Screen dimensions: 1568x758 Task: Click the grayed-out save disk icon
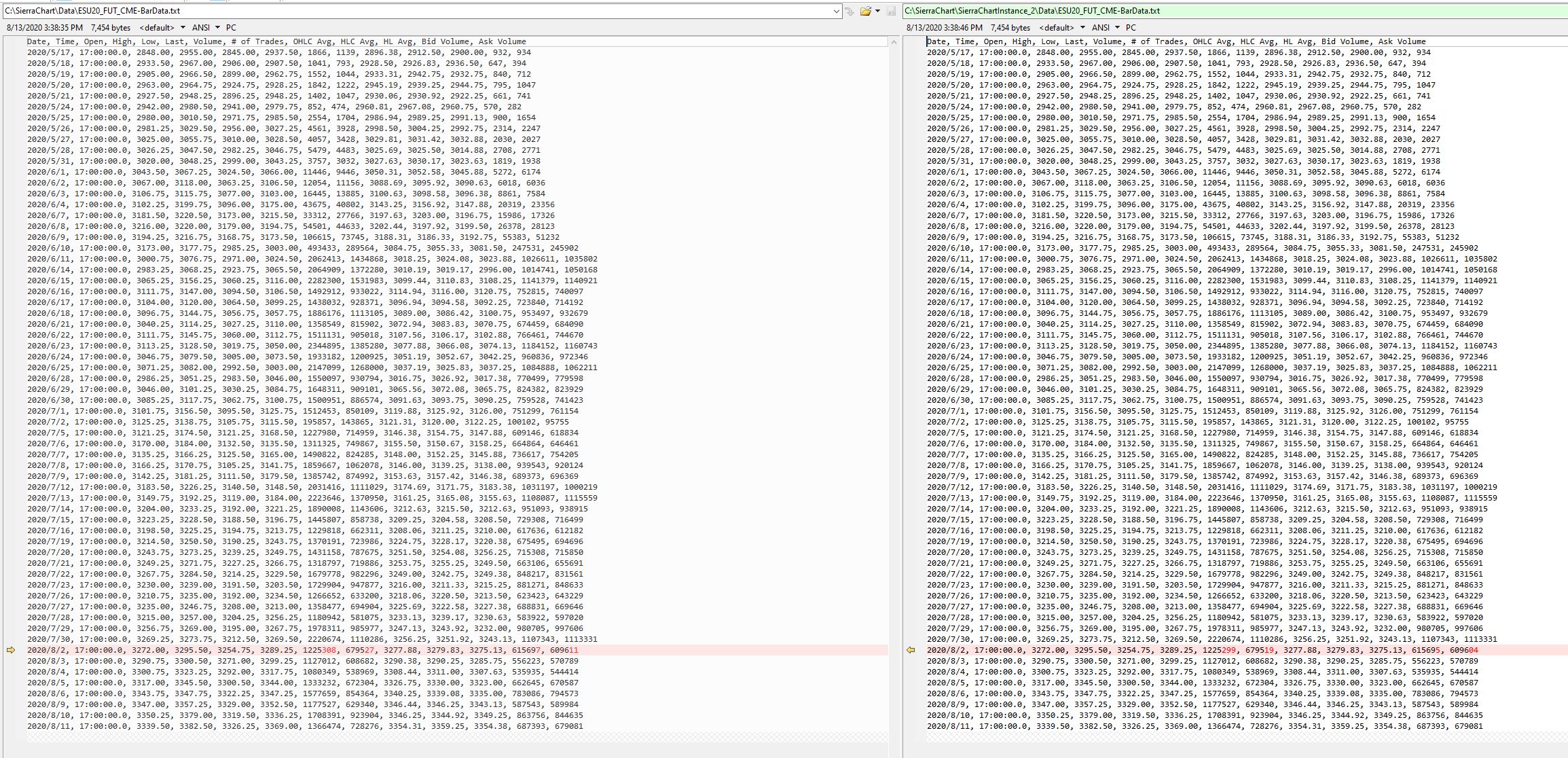click(891, 11)
